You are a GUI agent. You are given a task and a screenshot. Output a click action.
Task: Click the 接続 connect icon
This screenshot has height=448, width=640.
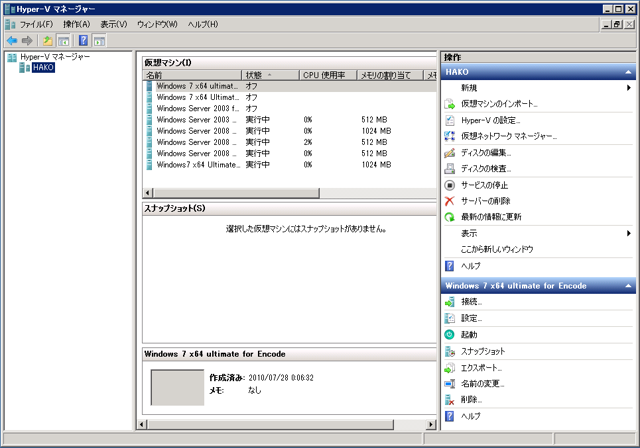[x=449, y=302]
